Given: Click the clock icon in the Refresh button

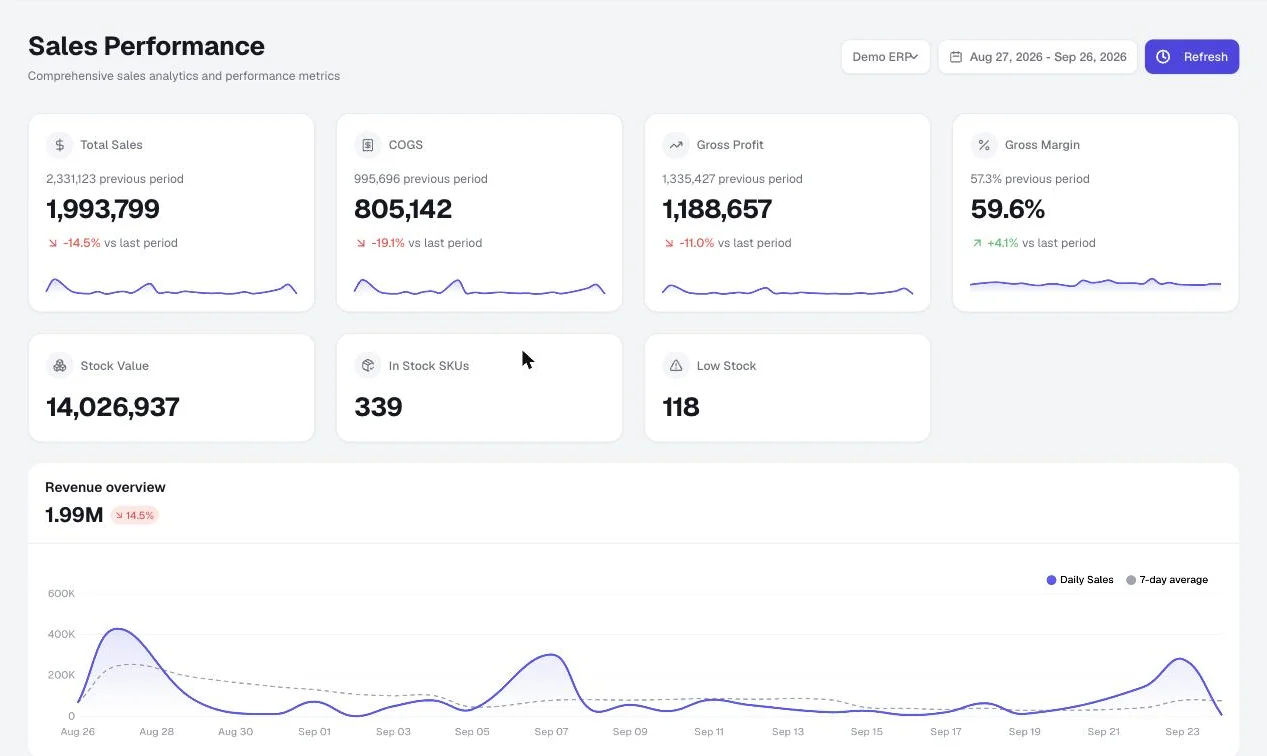Looking at the screenshot, I should tap(1163, 57).
